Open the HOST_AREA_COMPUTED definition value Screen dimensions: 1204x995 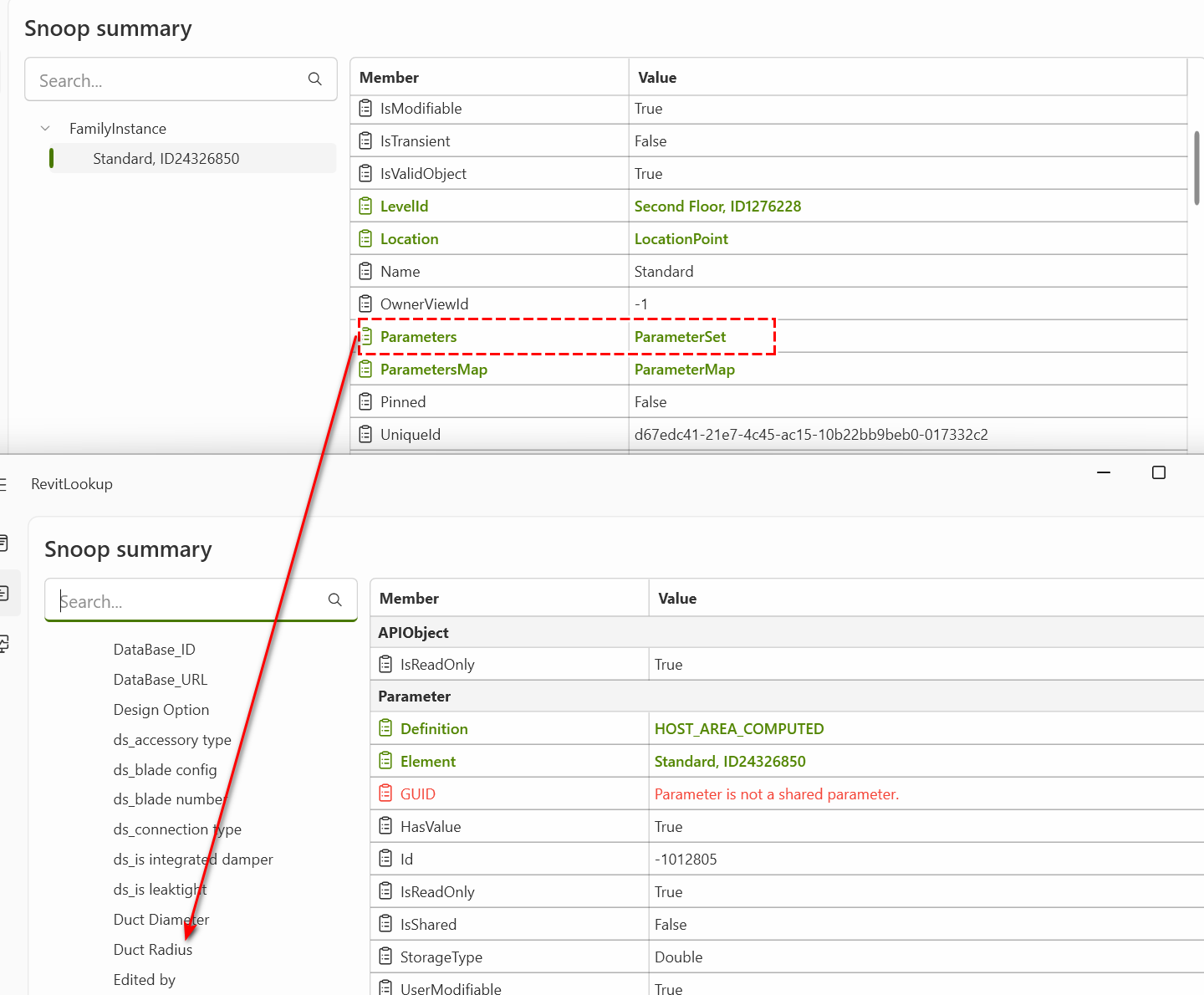click(x=738, y=729)
